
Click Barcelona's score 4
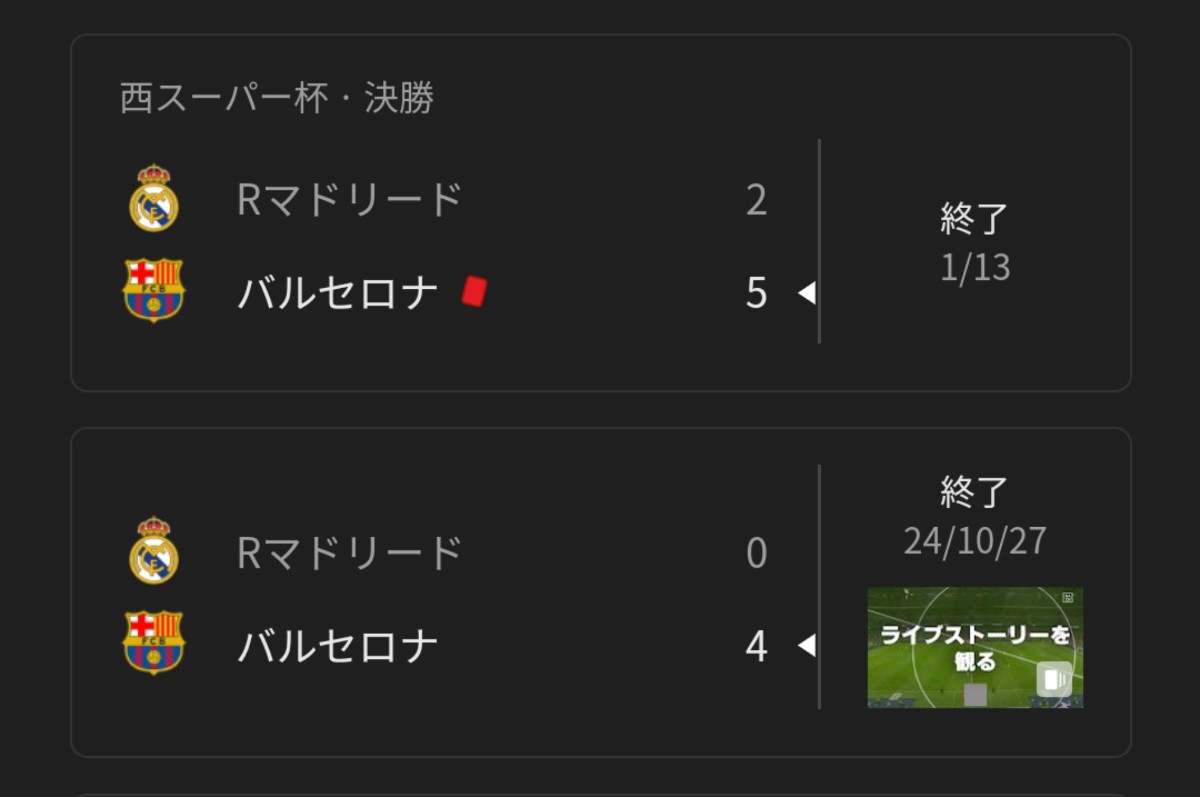coord(756,646)
